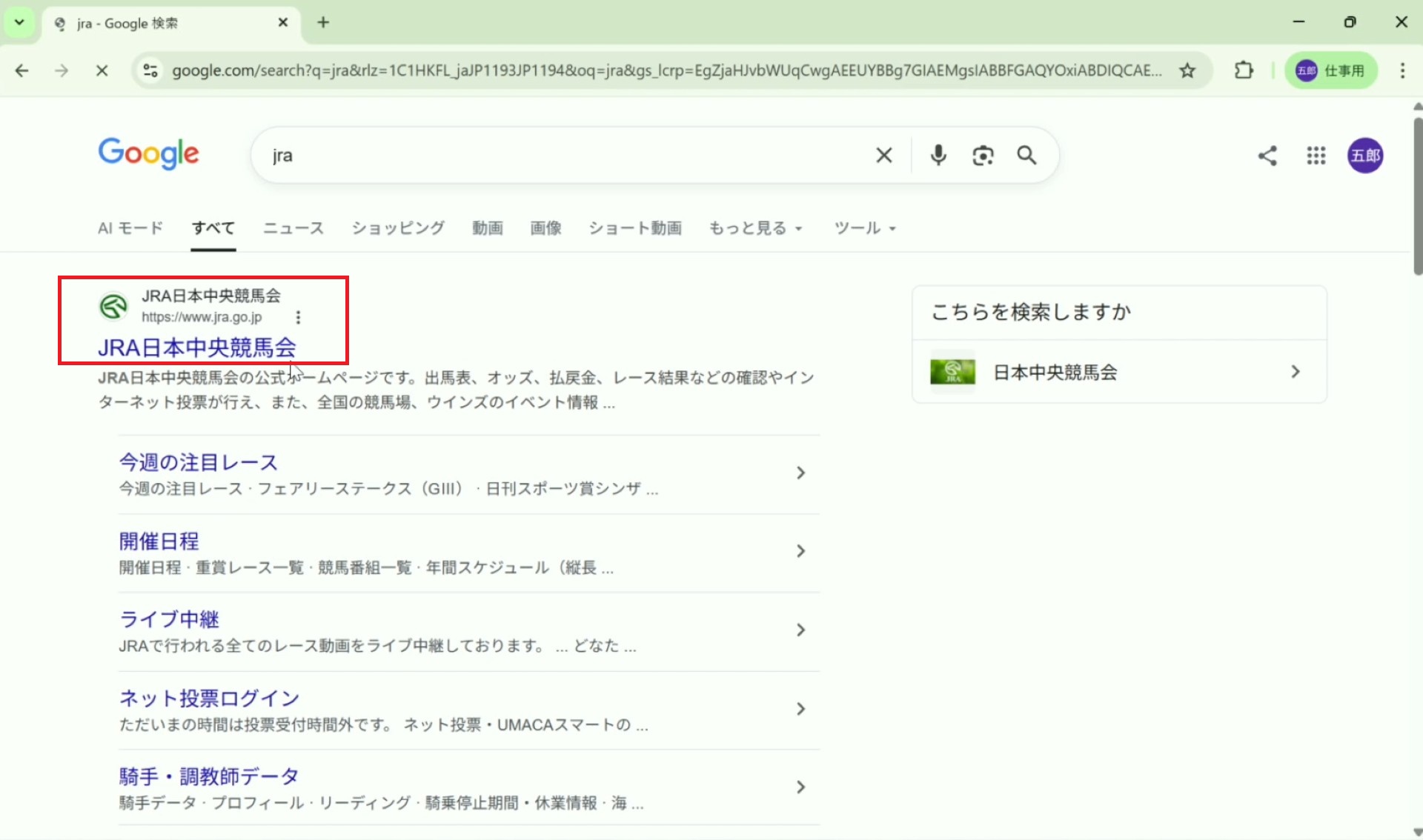Select the 画像 tab
This screenshot has width=1423, height=840.
coord(545,228)
